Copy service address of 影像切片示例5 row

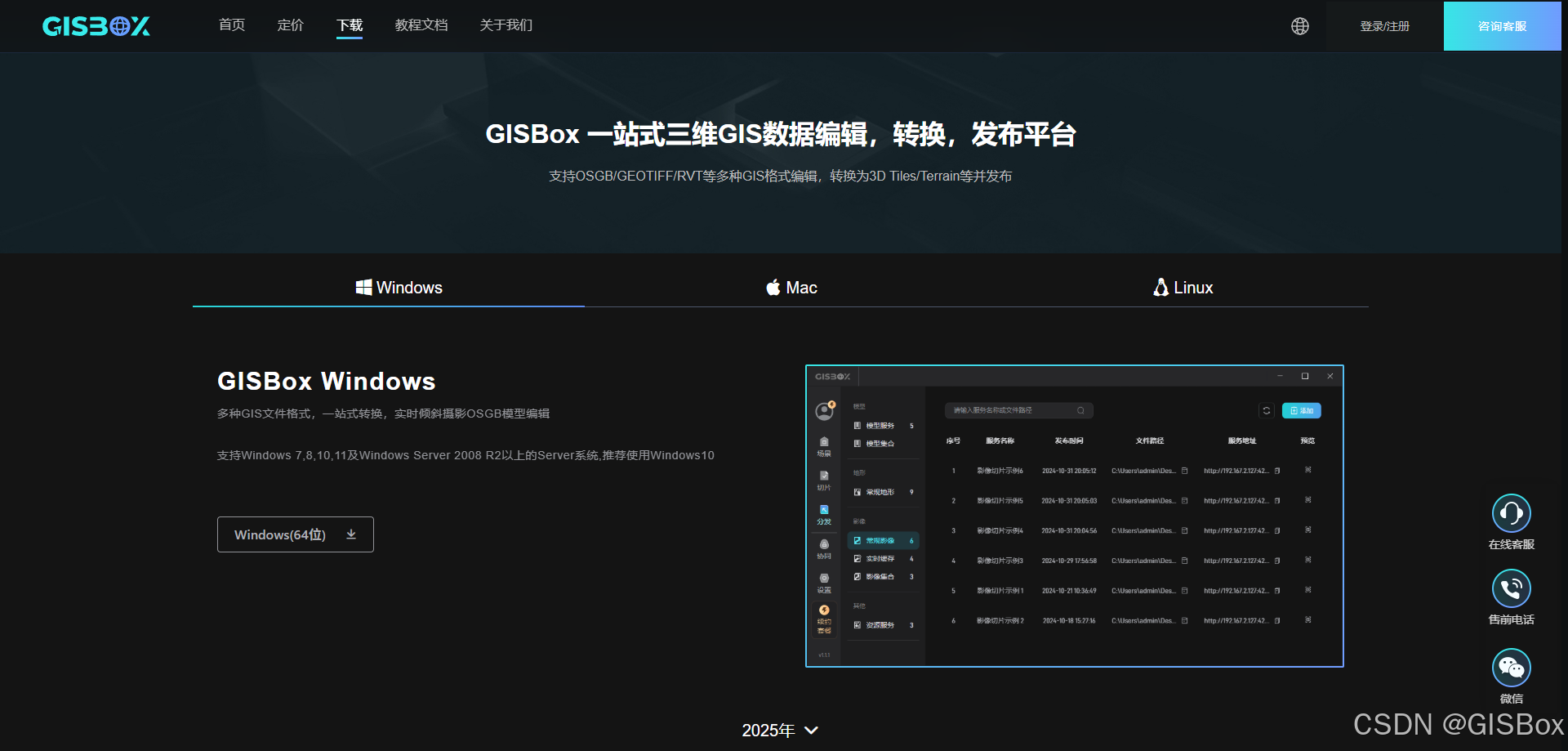(x=1277, y=500)
